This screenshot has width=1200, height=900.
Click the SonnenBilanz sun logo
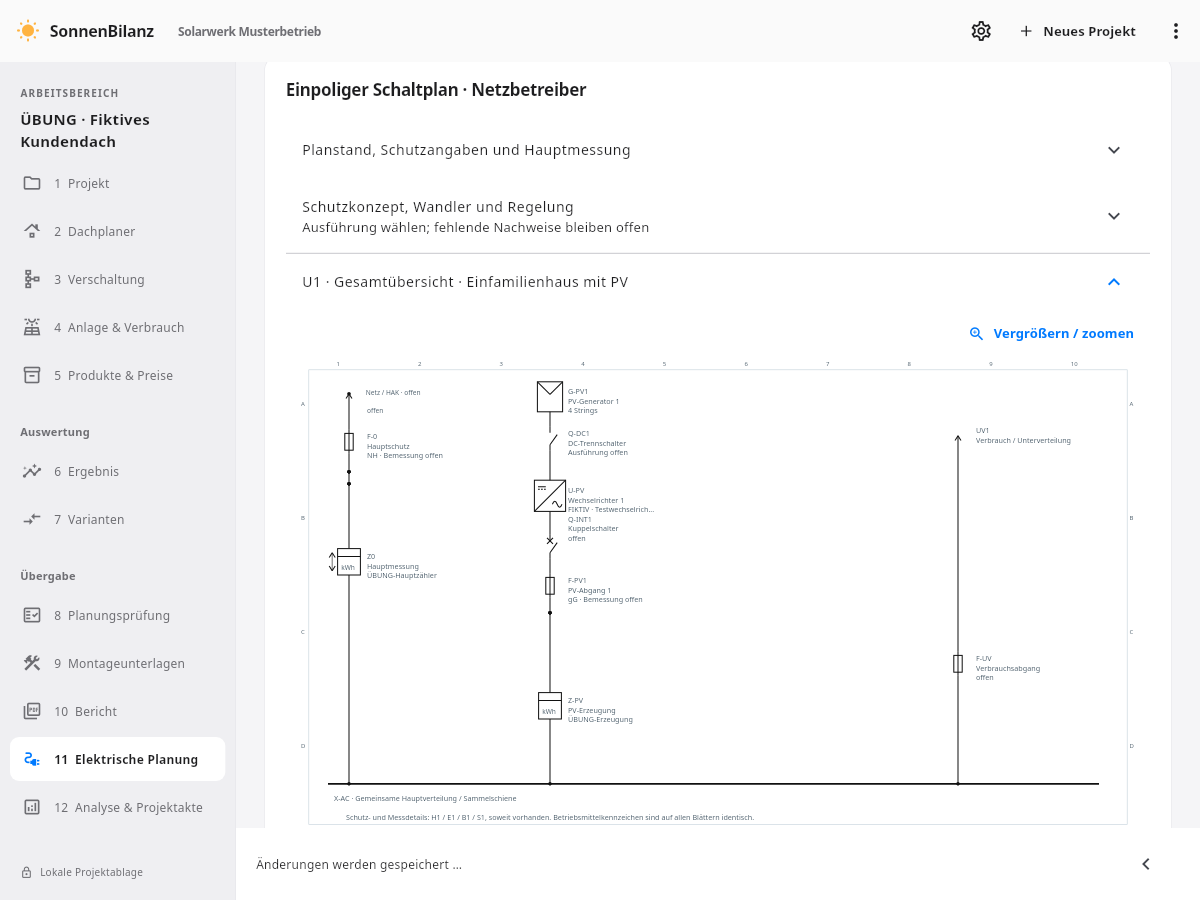point(28,31)
